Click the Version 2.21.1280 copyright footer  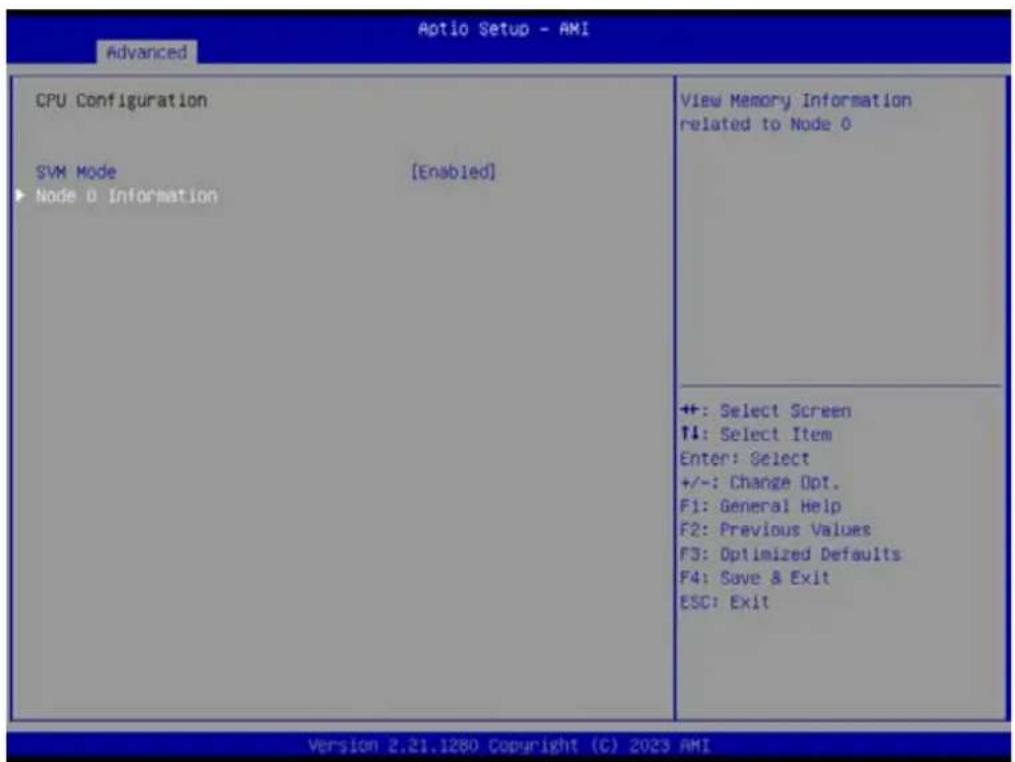(509, 746)
